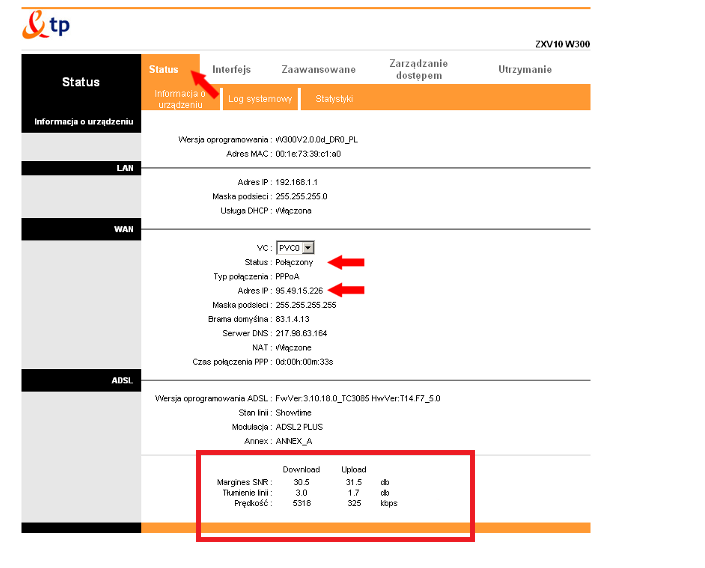The width and height of the screenshot is (705, 568).
Task: Select download speed 5318
Action: tap(302, 503)
